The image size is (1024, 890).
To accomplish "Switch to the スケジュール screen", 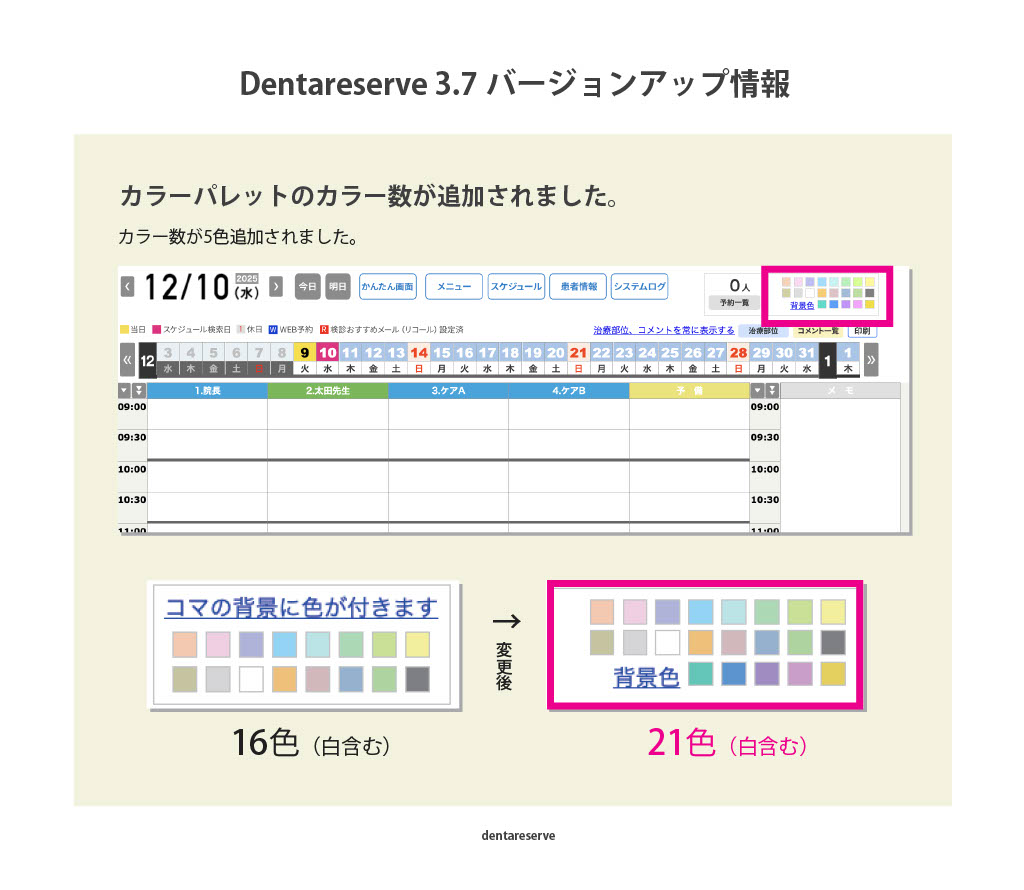I will (x=516, y=287).
